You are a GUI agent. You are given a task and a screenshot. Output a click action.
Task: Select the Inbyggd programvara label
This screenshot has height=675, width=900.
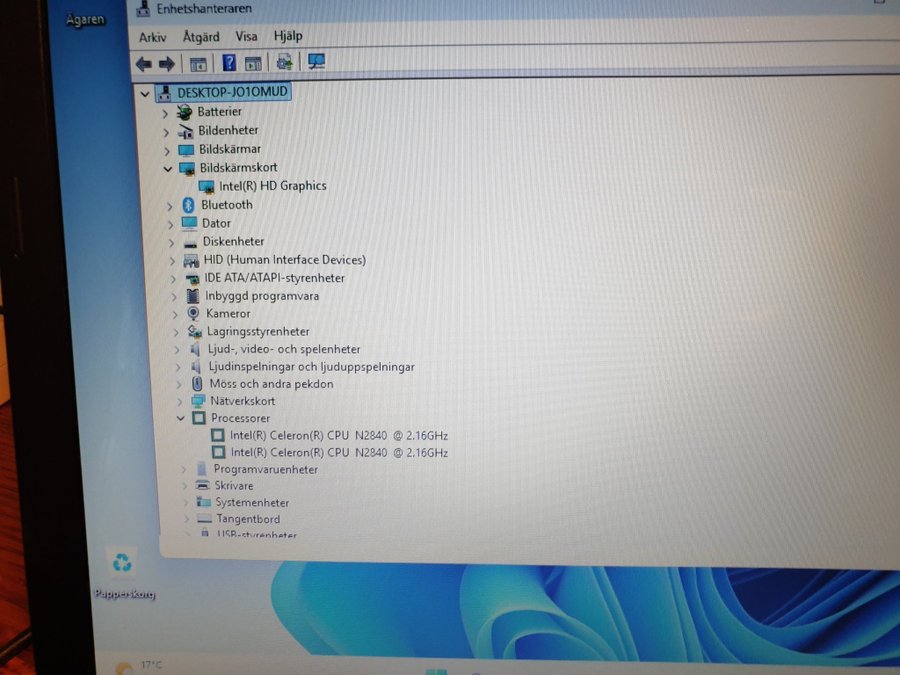coord(262,296)
